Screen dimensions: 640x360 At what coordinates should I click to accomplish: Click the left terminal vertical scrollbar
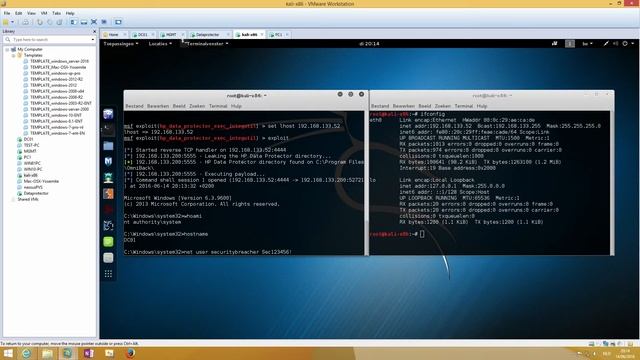(366, 183)
